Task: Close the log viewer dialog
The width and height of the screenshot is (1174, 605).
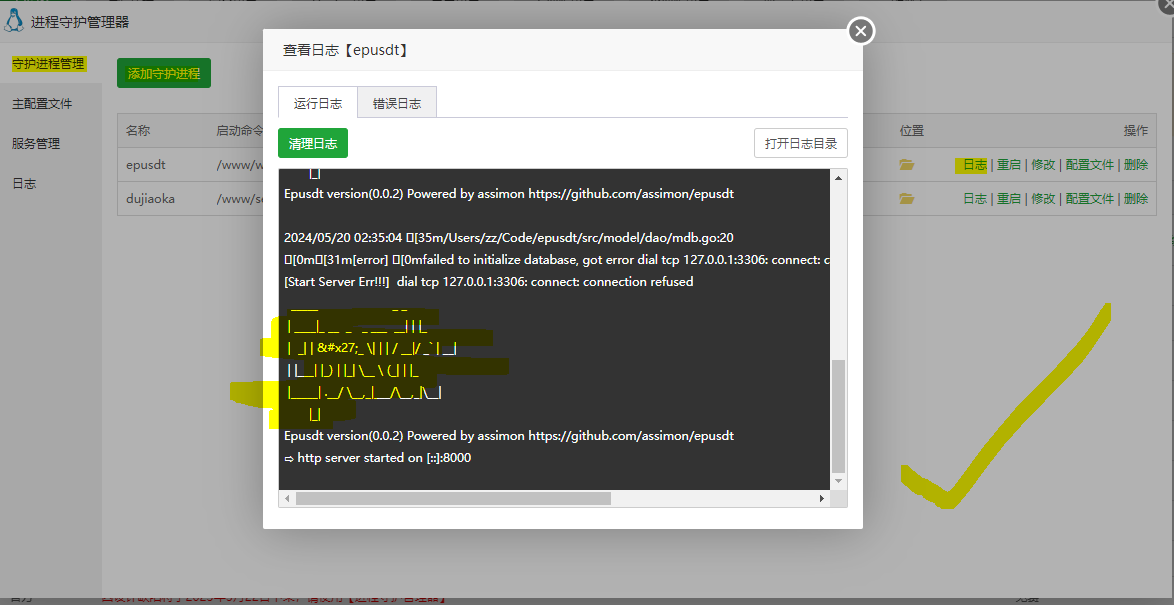Action: point(861,31)
